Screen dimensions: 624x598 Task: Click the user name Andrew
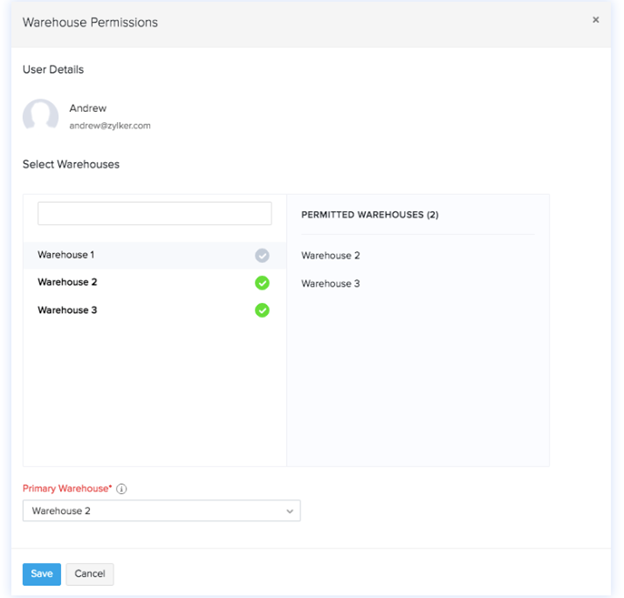(88, 108)
